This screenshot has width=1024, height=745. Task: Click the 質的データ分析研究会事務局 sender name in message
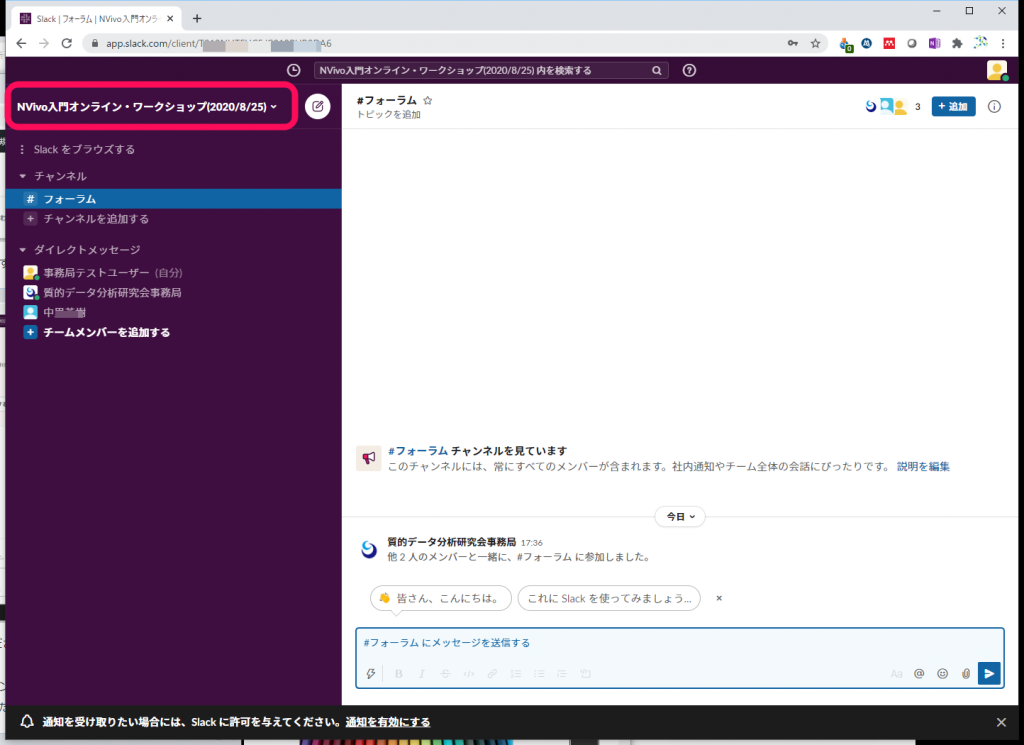tap(451, 542)
